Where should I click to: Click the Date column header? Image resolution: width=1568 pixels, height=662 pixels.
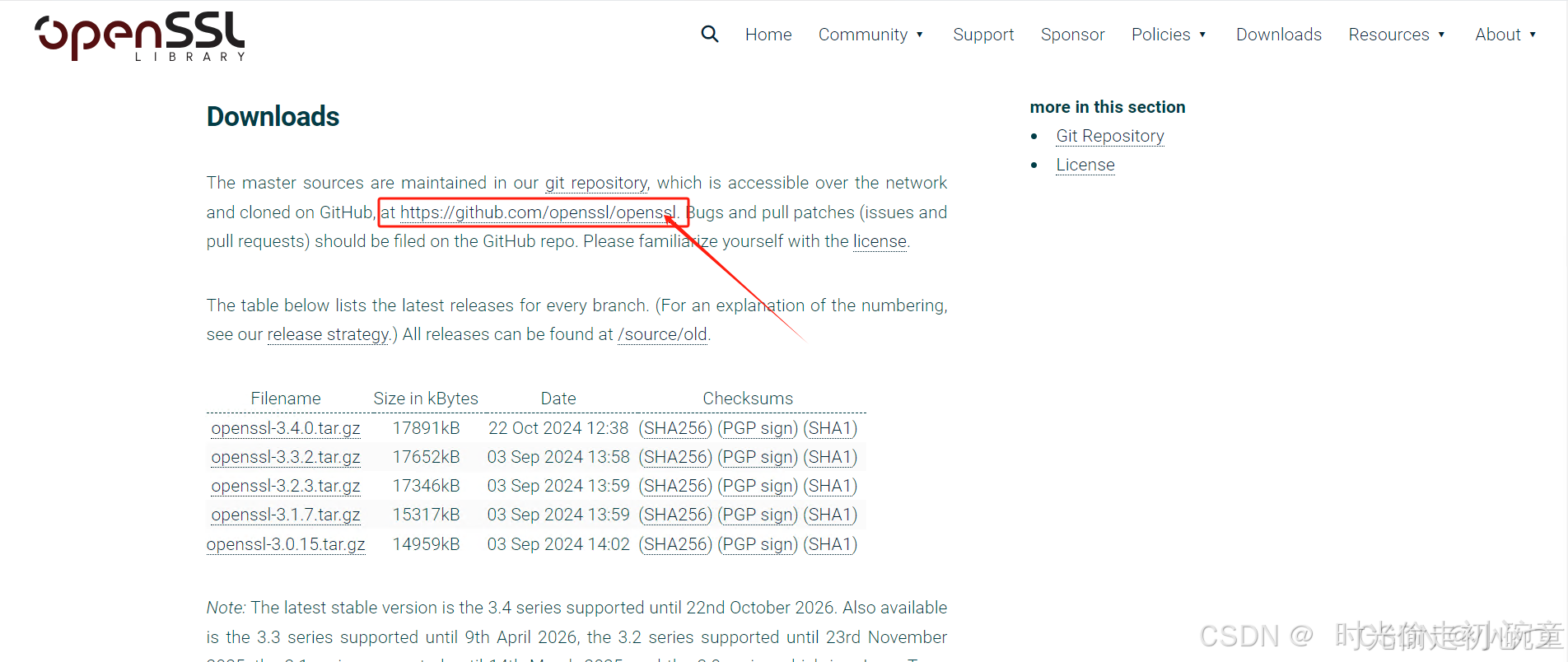(x=558, y=399)
